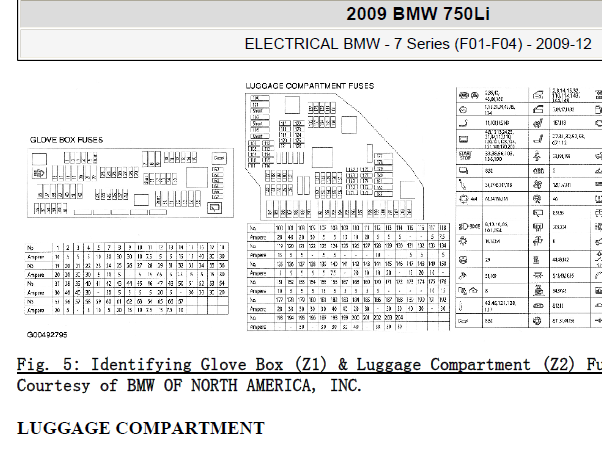Click the START STOP symbol in the legend
The image size is (602, 454).
465,155
